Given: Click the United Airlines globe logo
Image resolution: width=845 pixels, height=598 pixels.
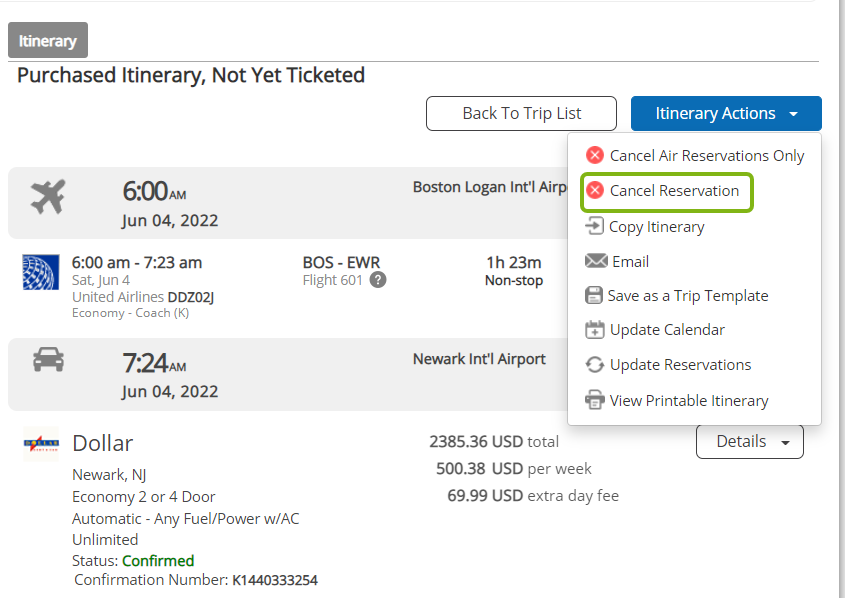Looking at the screenshot, I should point(41,272).
